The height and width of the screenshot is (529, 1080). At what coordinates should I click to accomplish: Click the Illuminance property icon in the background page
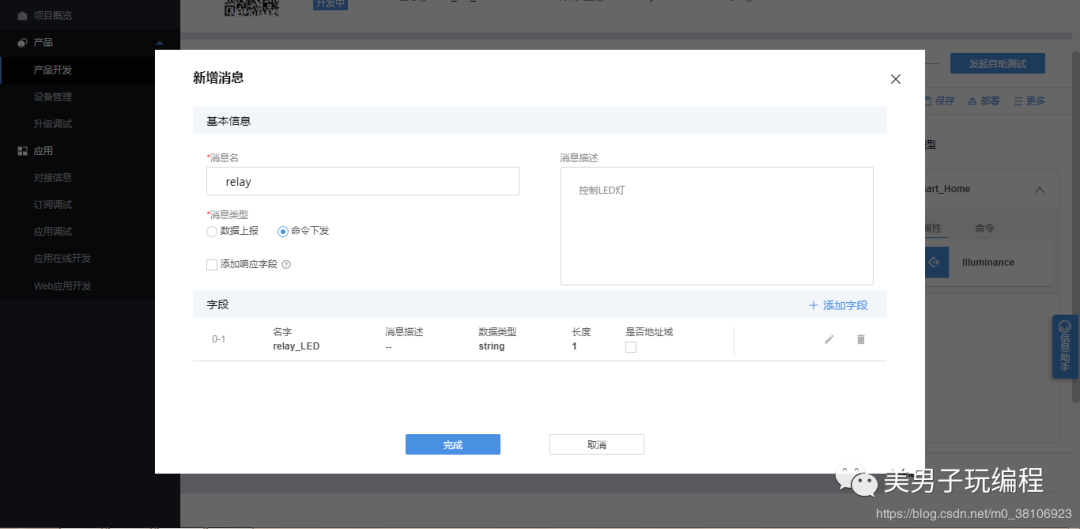pyautogui.click(x=935, y=262)
